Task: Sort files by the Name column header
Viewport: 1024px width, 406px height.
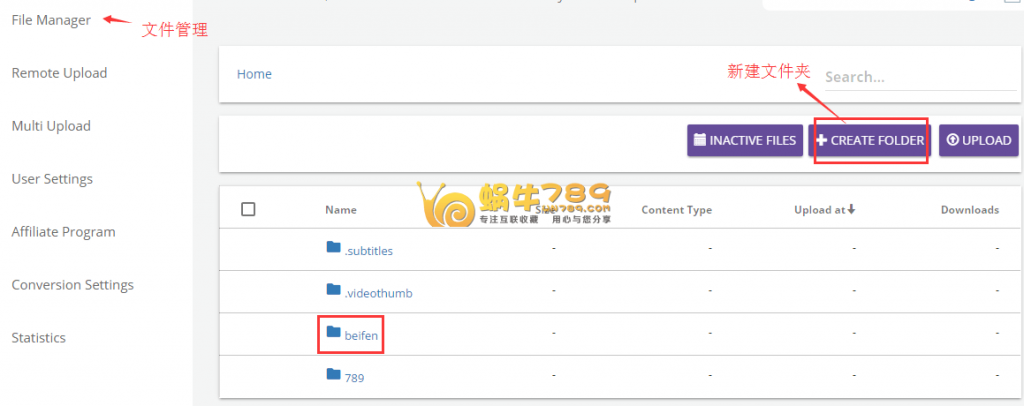Action: pyautogui.click(x=341, y=210)
